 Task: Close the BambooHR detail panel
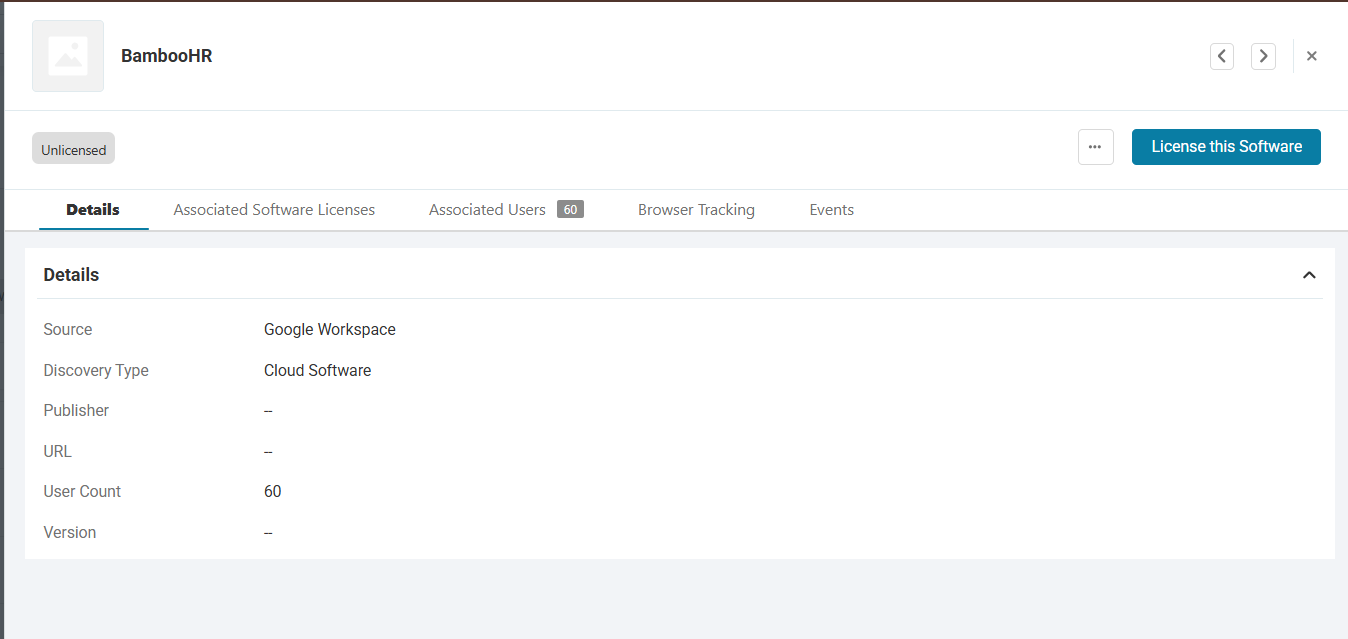(1312, 56)
